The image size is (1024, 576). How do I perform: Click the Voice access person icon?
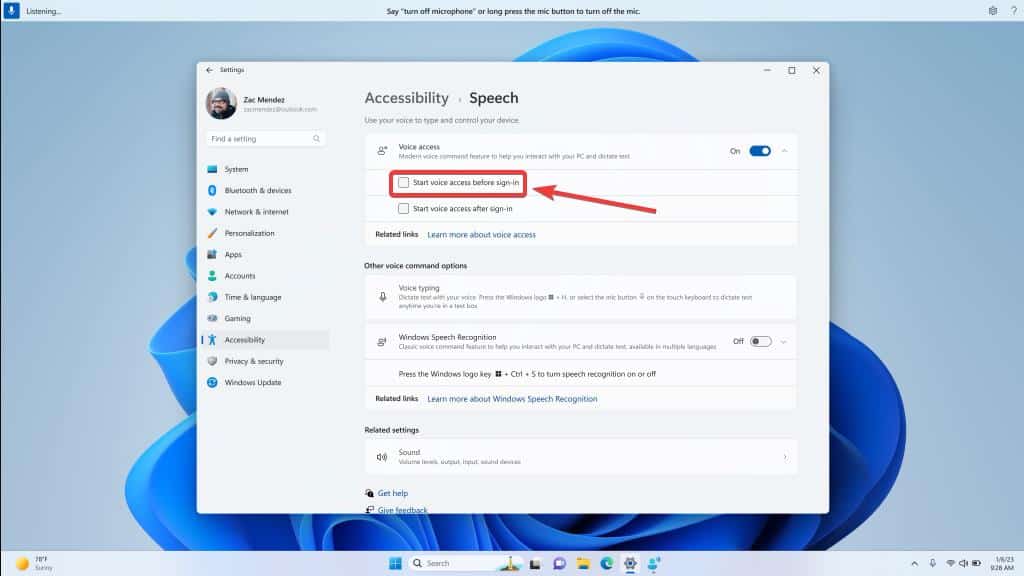[x=382, y=151]
